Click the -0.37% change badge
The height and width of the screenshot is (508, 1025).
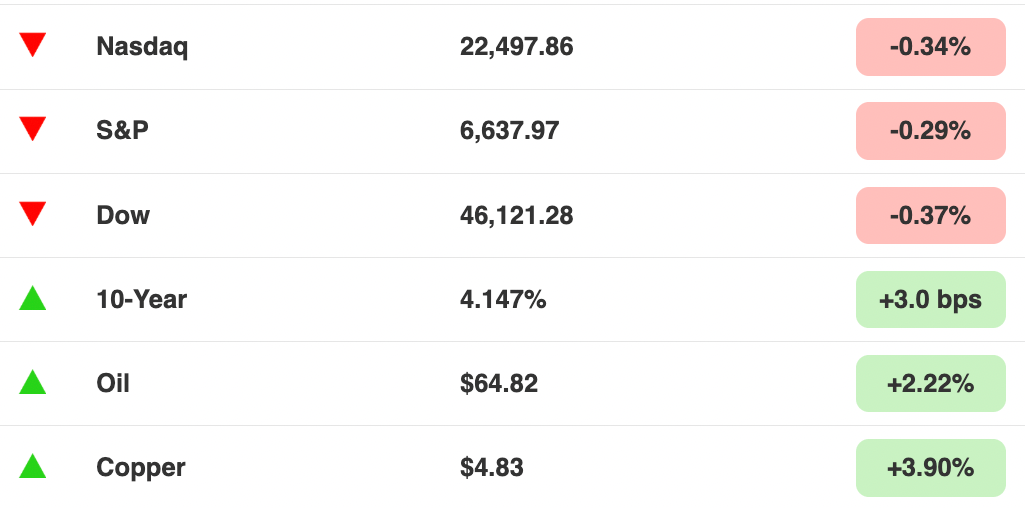click(930, 215)
